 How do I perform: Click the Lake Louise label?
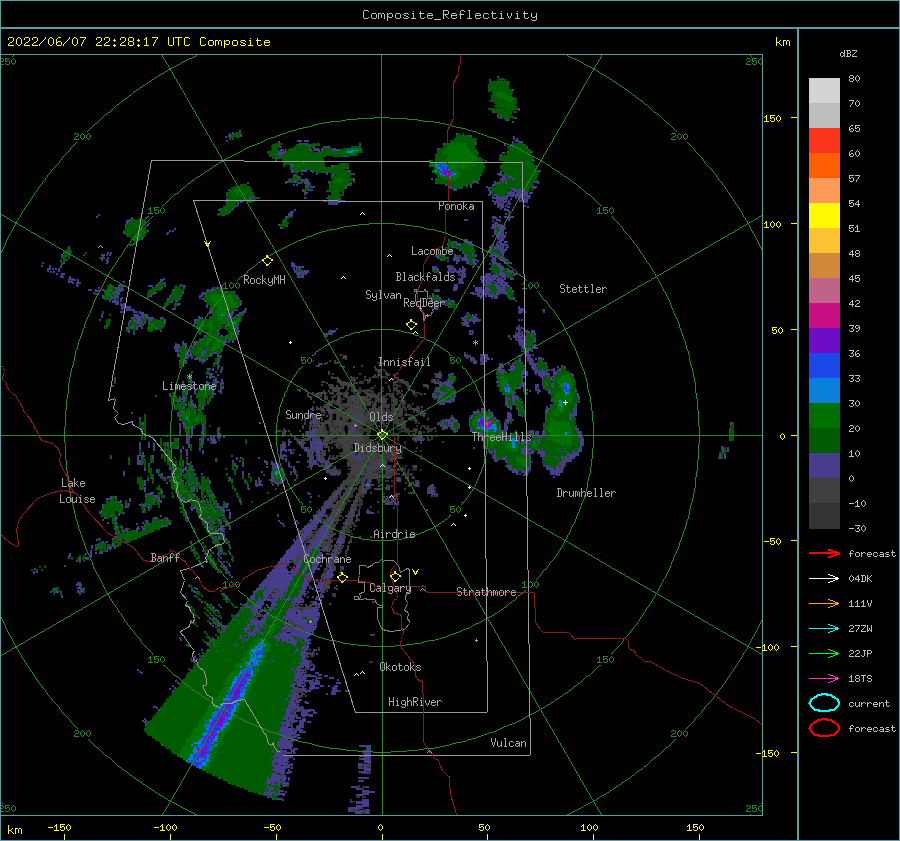click(77, 491)
